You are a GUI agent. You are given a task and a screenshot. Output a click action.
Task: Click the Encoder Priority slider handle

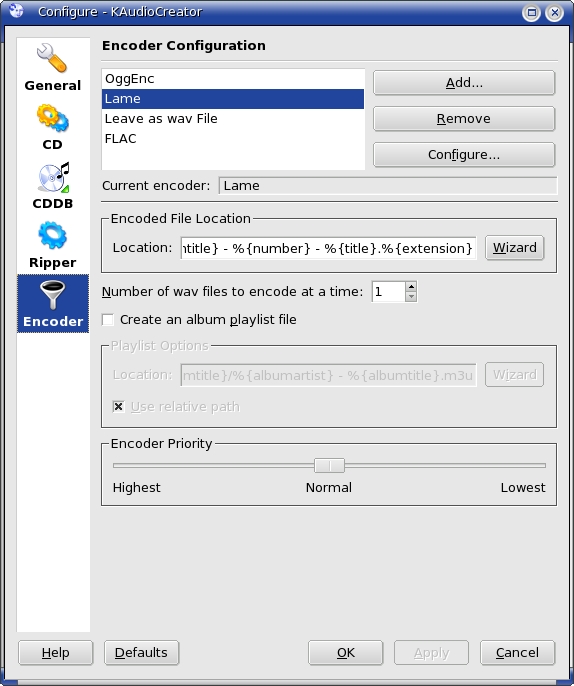(329, 466)
